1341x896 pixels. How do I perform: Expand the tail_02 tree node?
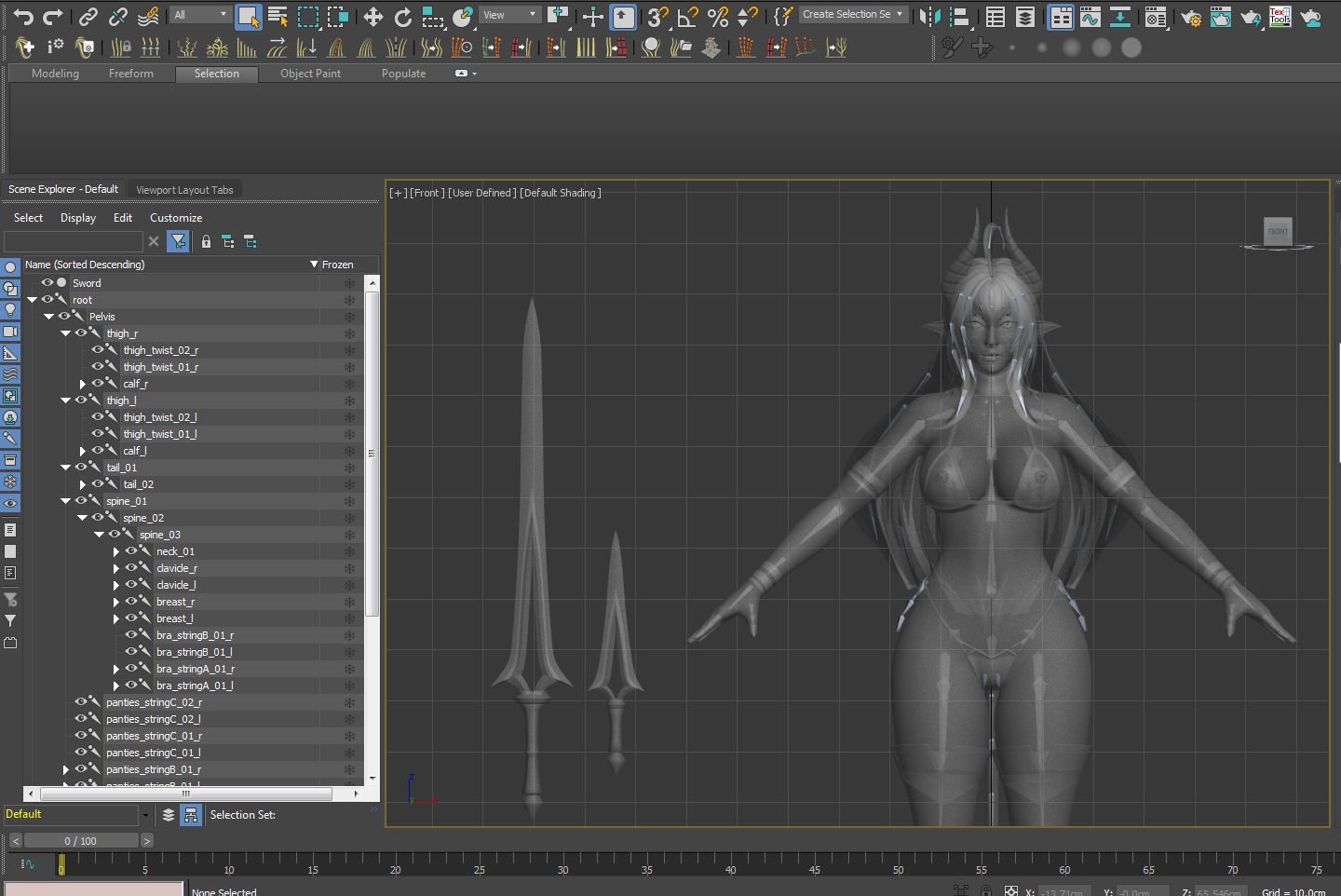coord(83,484)
